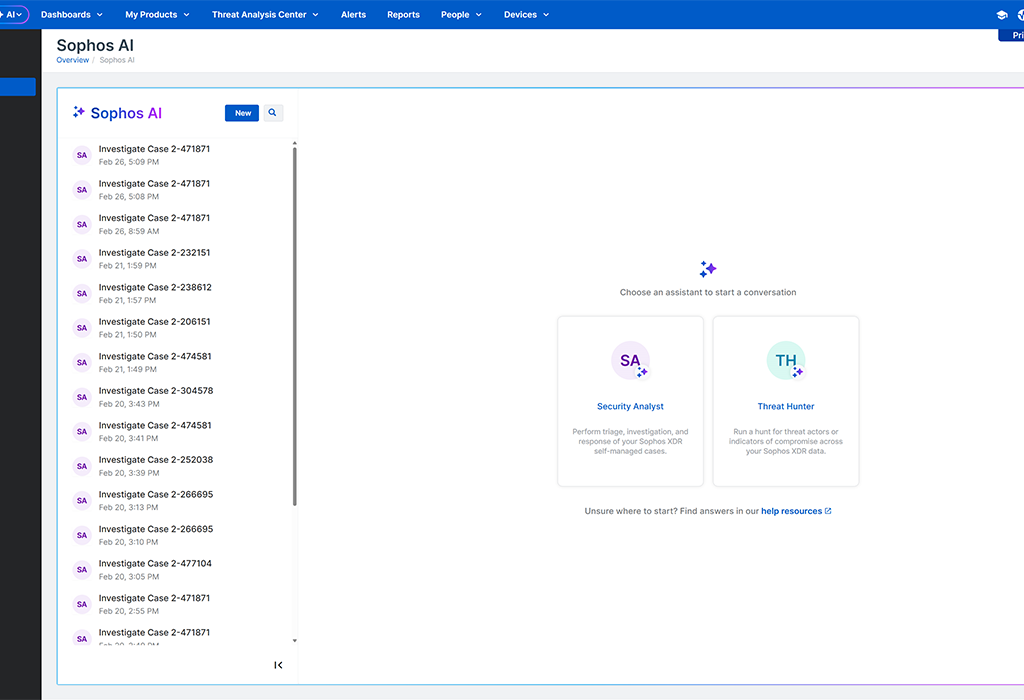Follow the help resources link
The image size is (1024, 700).
coord(791,511)
